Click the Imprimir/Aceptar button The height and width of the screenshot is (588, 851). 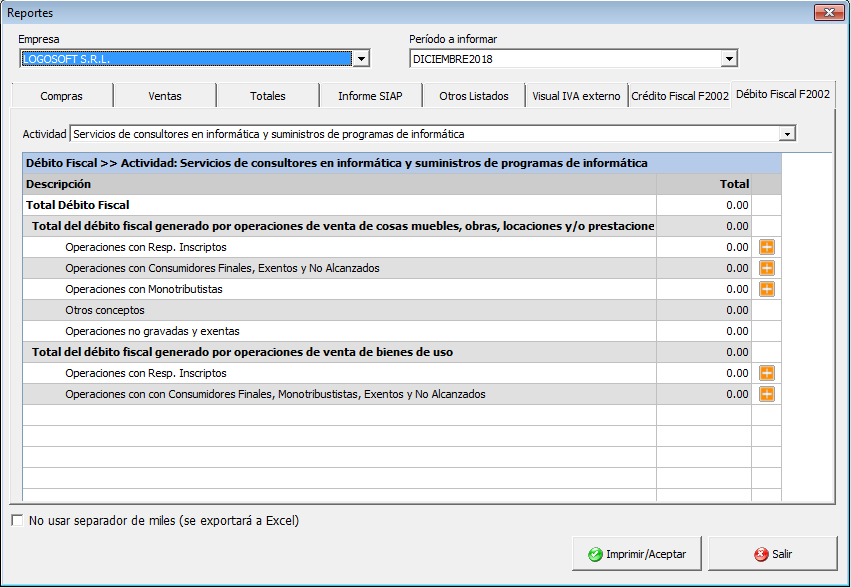636,554
